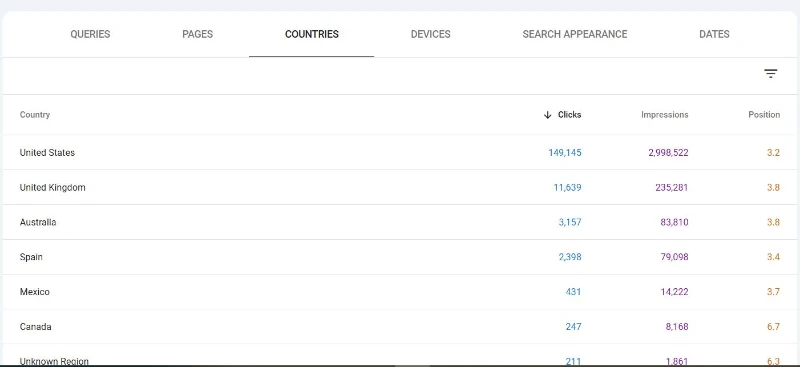Click clicks value 2,398
This screenshot has width=800, height=367.
click(x=570, y=257)
